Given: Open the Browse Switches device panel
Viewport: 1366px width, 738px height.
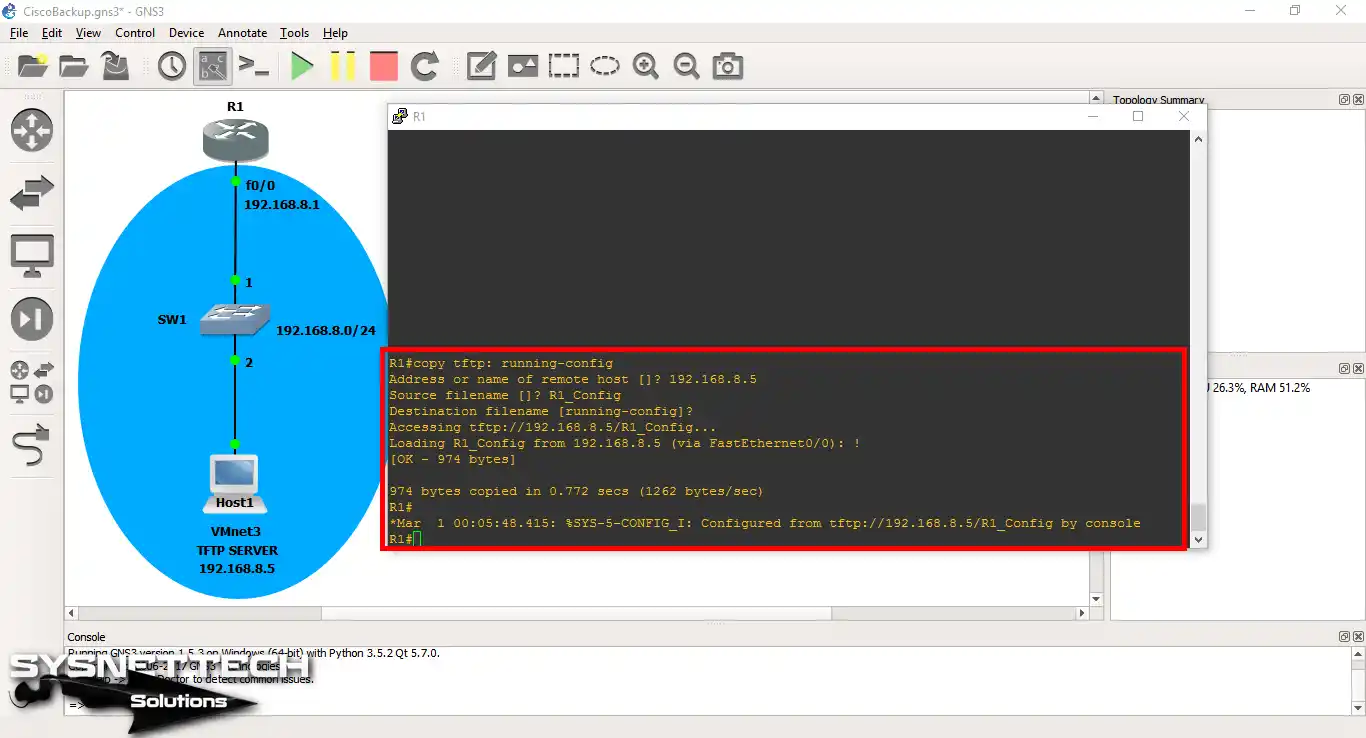Looking at the screenshot, I should (x=31, y=193).
